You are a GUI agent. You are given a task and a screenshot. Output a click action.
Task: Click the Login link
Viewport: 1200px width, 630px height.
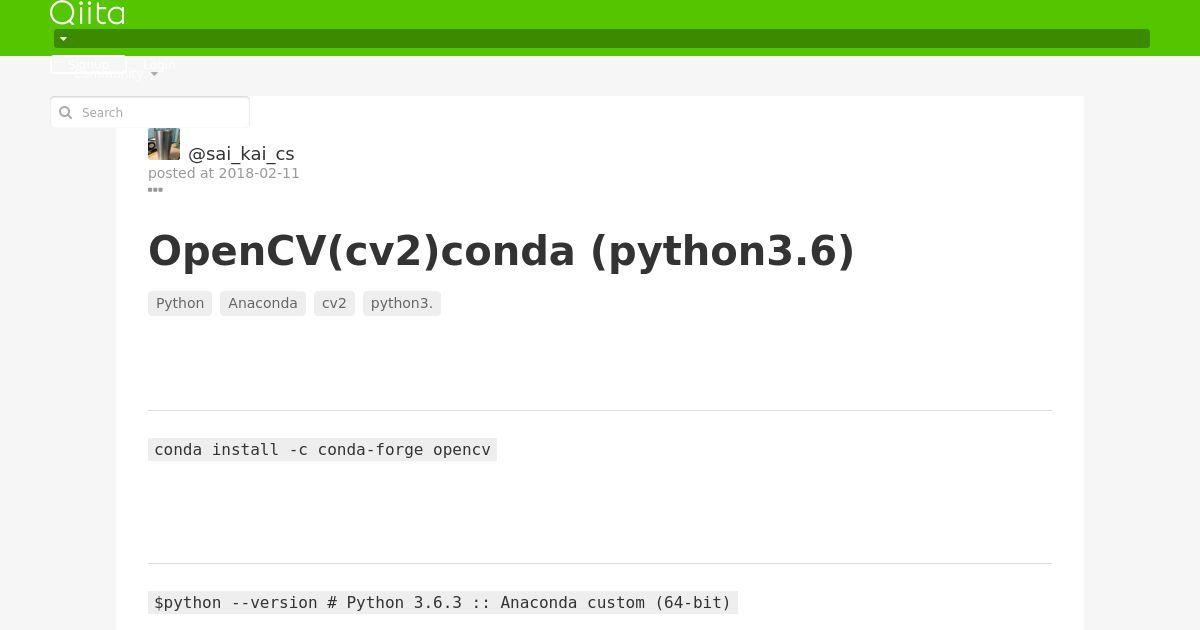tap(159, 64)
